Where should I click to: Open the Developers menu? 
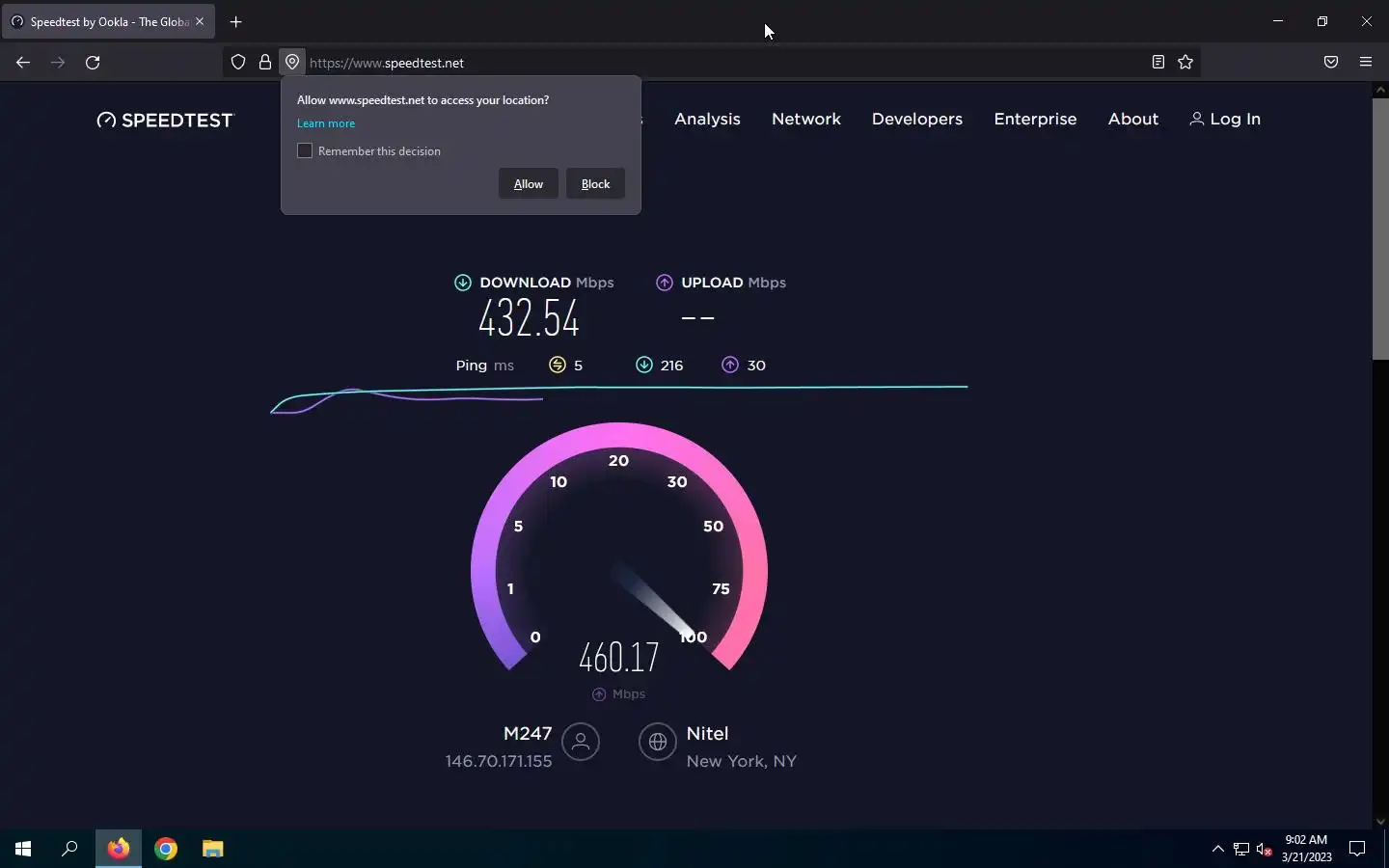pyautogui.click(x=917, y=119)
